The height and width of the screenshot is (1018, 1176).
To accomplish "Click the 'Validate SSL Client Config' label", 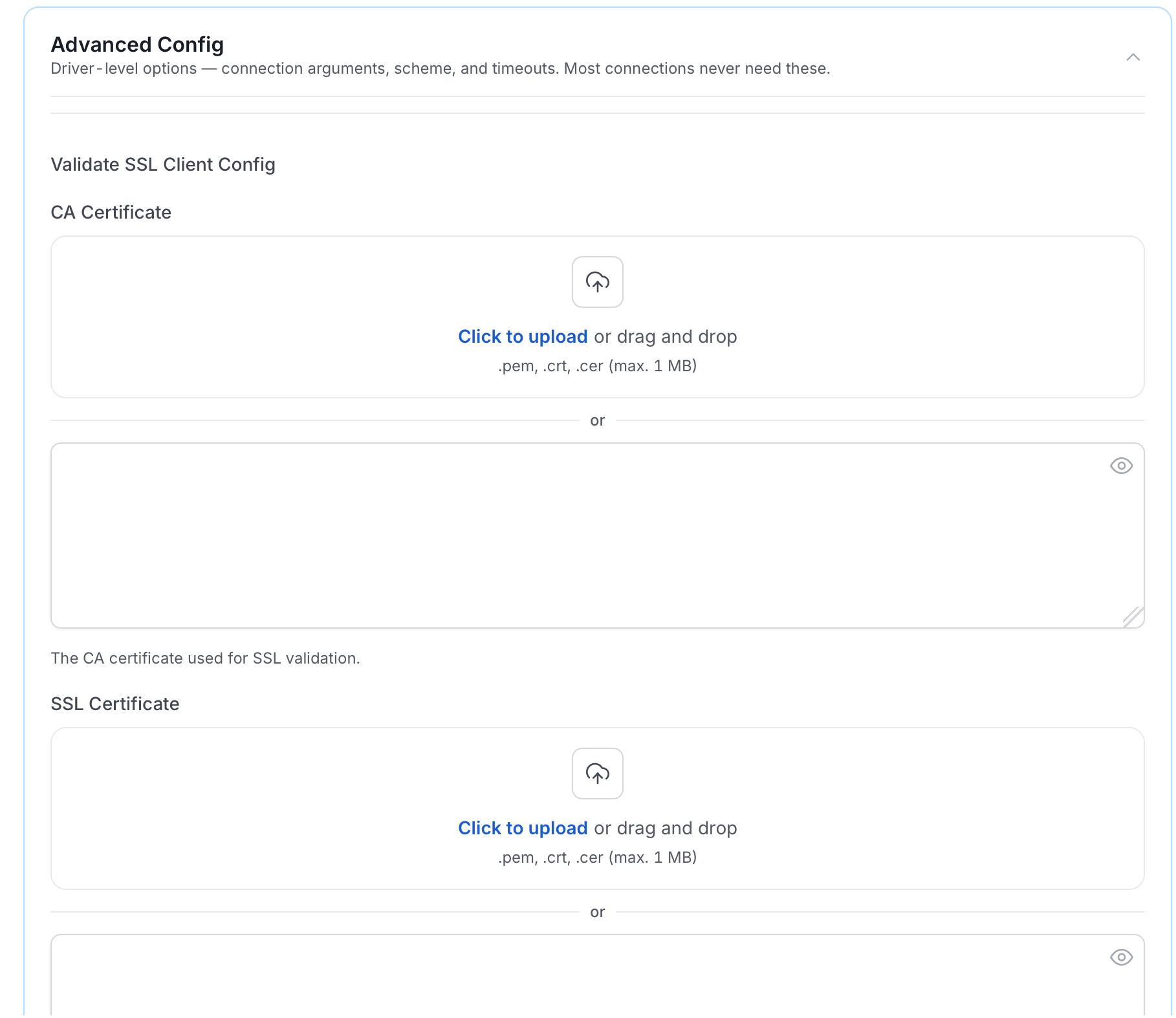I will pos(163,164).
